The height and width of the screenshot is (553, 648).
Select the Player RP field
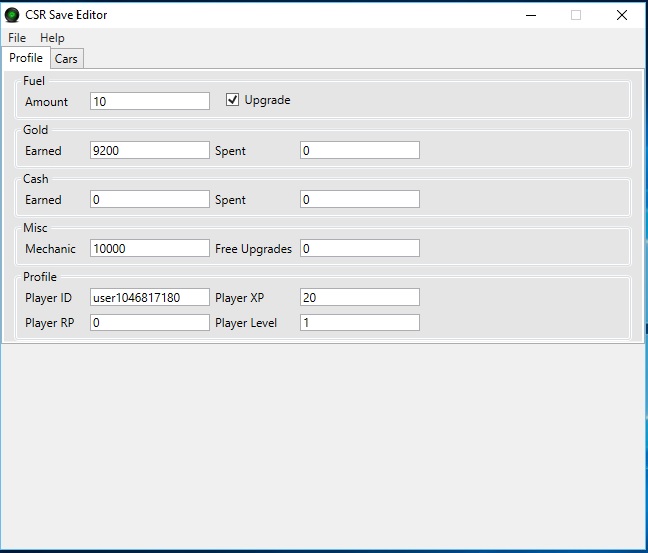tap(149, 322)
